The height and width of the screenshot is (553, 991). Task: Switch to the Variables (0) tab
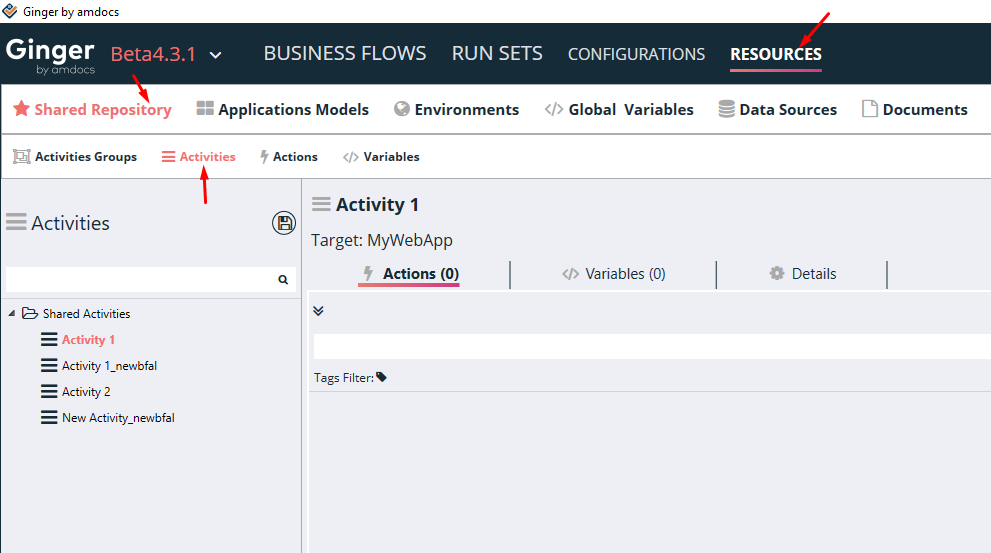click(x=614, y=274)
